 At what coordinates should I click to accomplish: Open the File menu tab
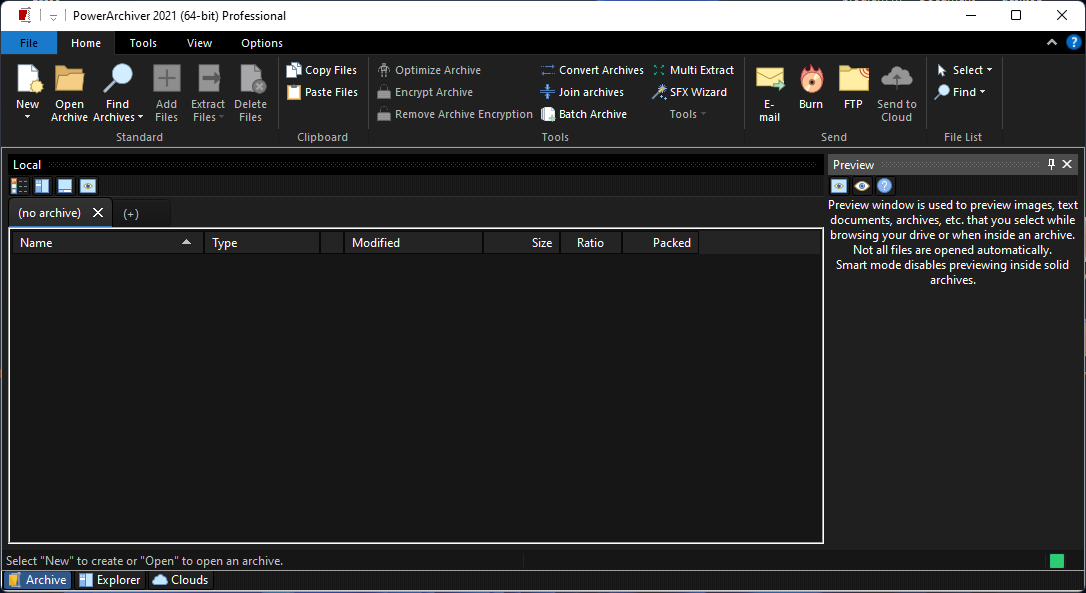click(x=29, y=43)
